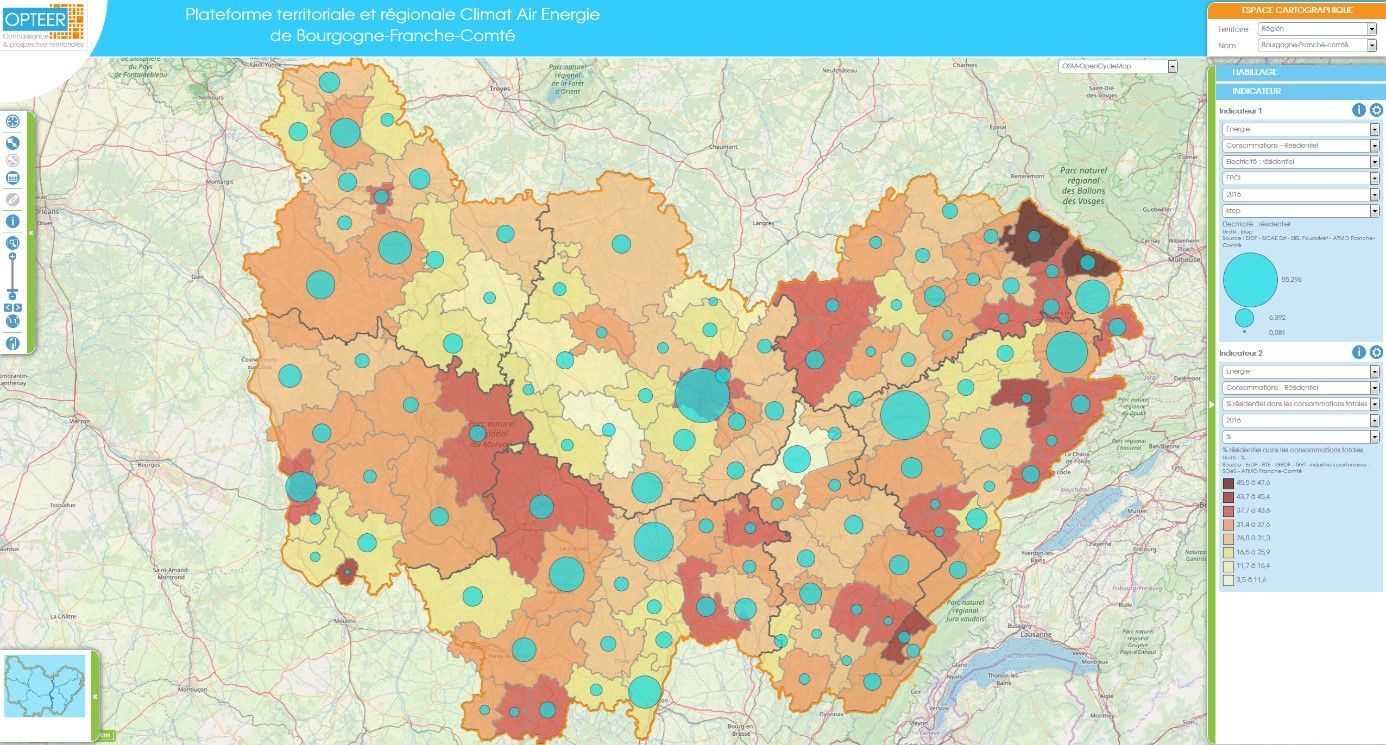Expand the HABILLAGE section
Viewport: 1386px width, 745px height.
coord(1300,72)
